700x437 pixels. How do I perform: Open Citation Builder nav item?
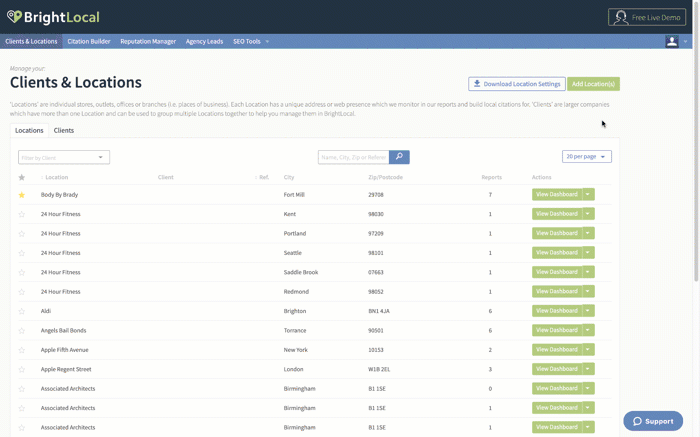point(89,42)
